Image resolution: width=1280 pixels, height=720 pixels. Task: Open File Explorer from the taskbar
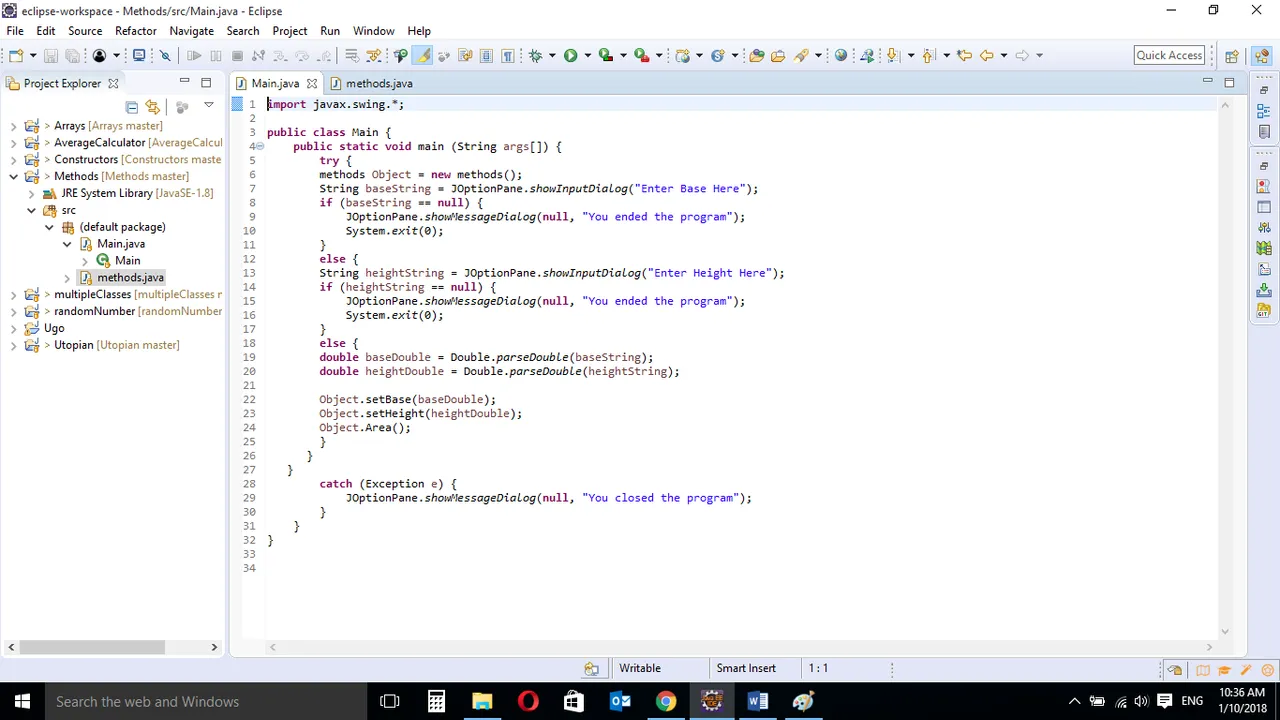coord(482,701)
